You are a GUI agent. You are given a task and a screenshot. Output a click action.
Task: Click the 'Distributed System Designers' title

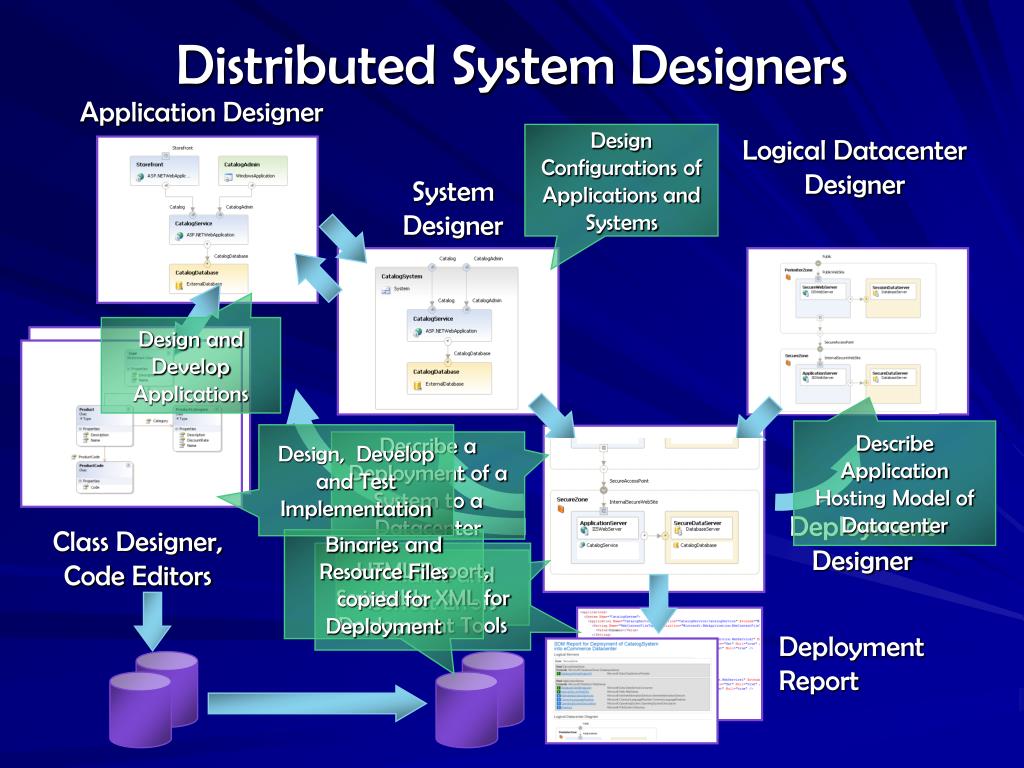point(511,66)
